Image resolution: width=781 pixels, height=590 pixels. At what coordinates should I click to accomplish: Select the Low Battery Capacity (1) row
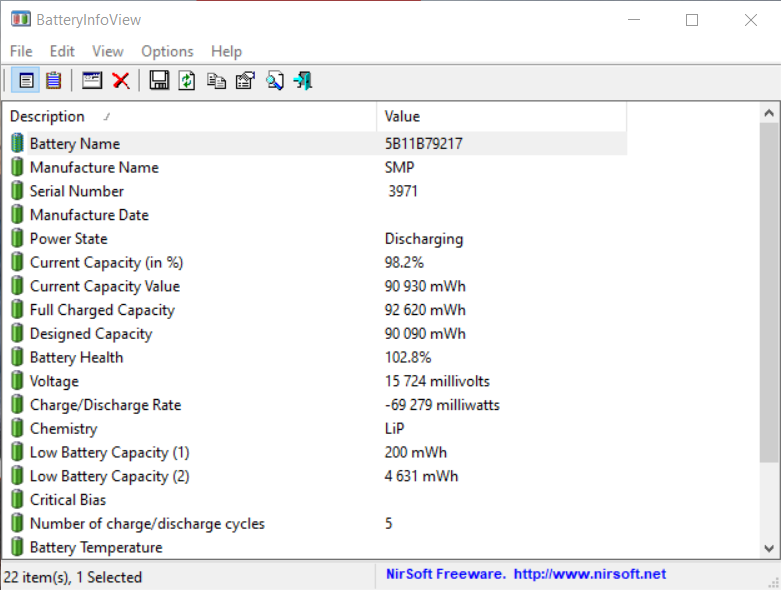click(x=318, y=452)
